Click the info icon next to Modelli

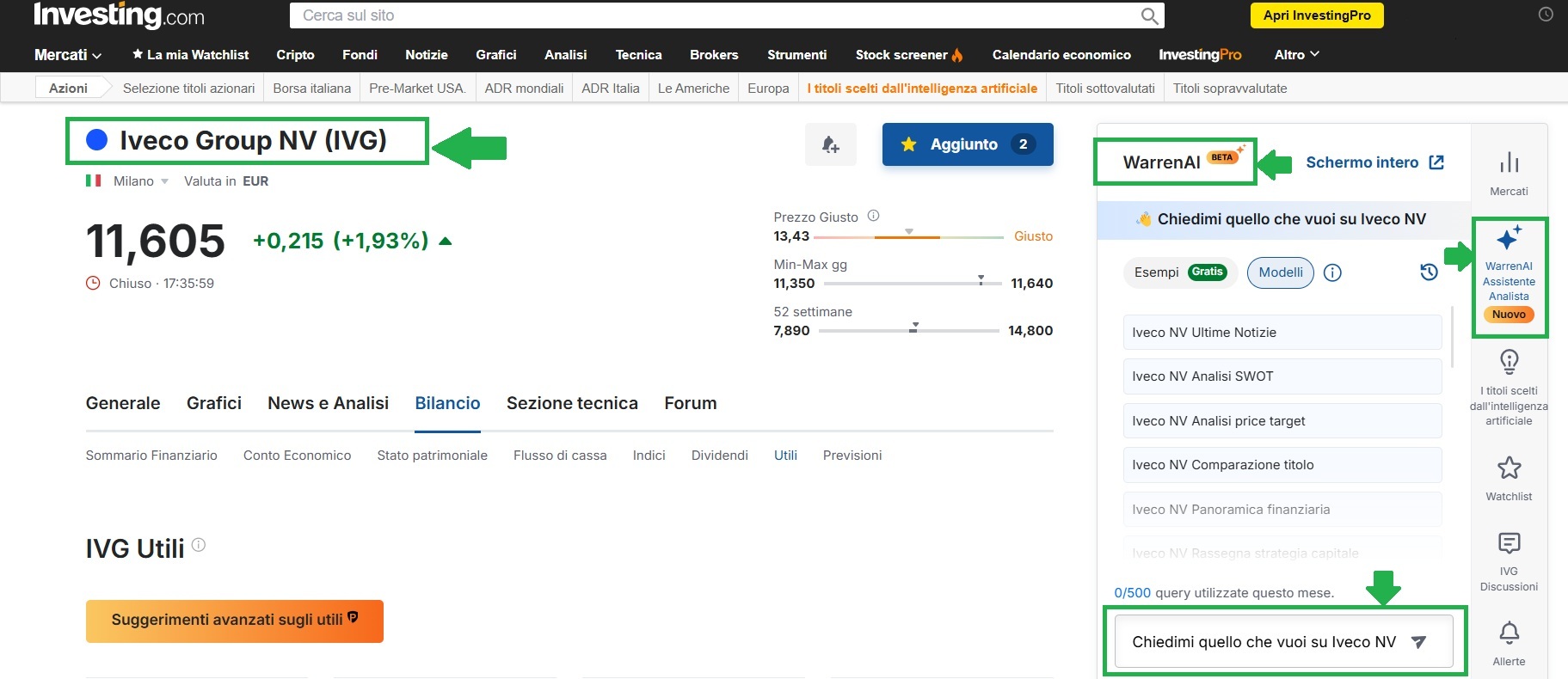tap(1332, 272)
